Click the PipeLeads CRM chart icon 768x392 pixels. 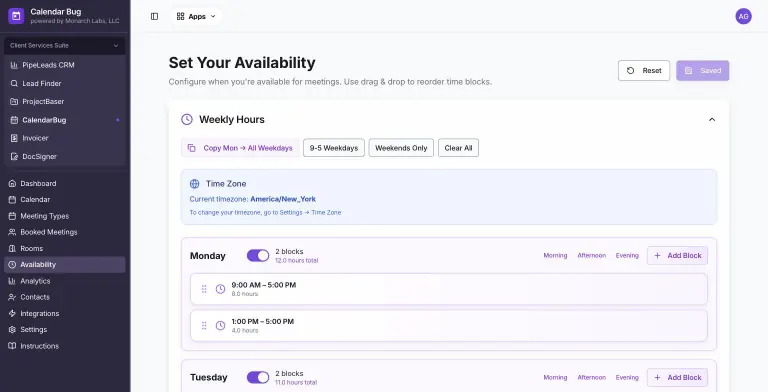14,65
